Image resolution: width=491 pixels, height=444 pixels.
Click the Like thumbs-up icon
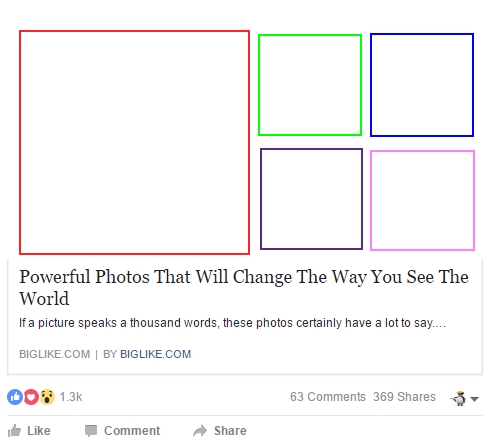(x=14, y=430)
